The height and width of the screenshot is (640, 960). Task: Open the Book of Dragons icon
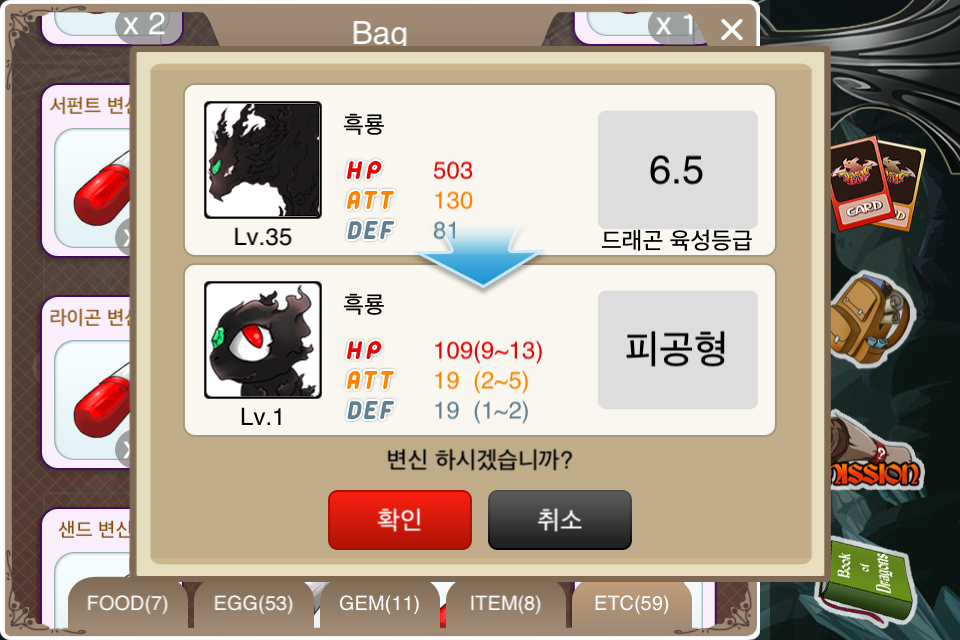point(866,584)
